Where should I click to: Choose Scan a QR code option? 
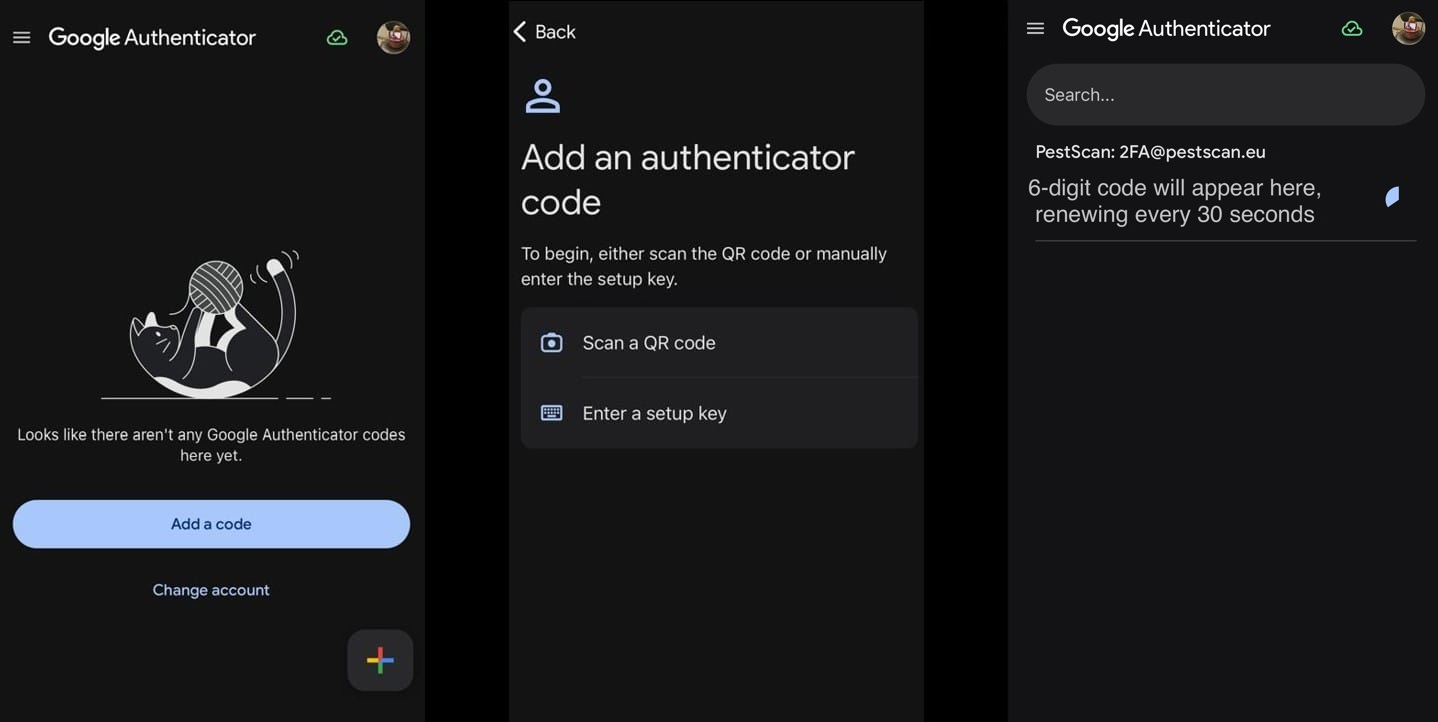(x=719, y=343)
